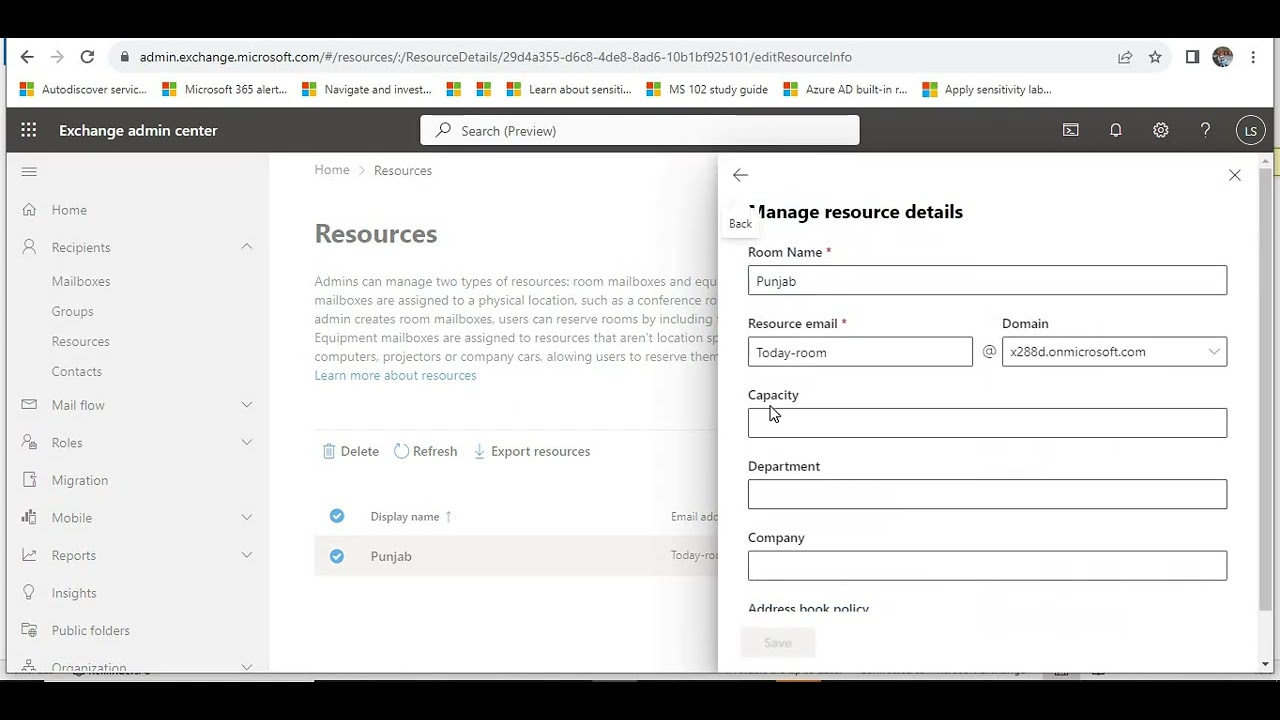Open the Autodiscover service bookmark

(83, 89)
